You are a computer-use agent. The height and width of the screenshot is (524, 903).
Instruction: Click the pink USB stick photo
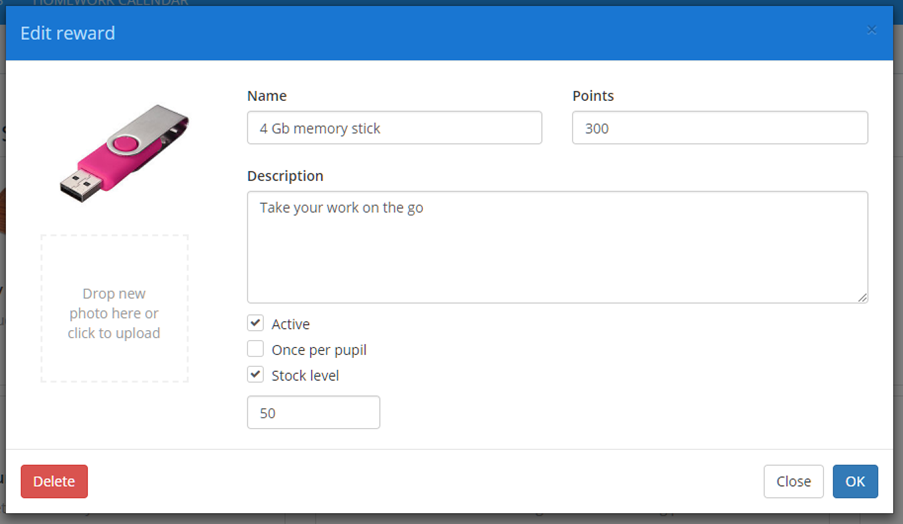click(x=124, y=151)
